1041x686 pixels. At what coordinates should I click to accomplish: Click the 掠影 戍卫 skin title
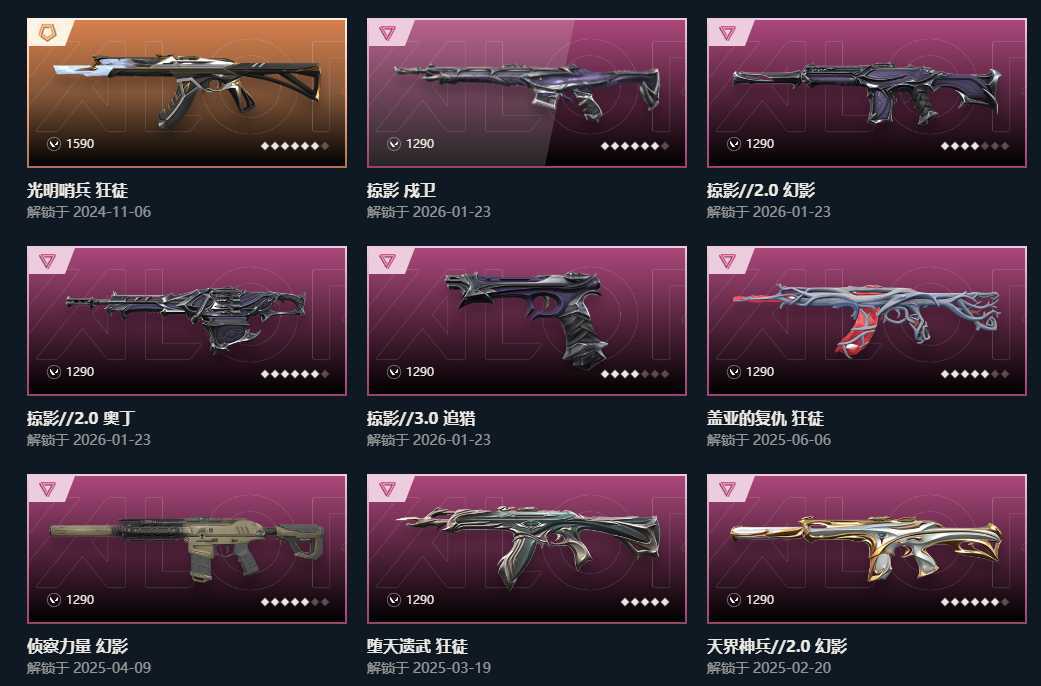coord(401,191)
